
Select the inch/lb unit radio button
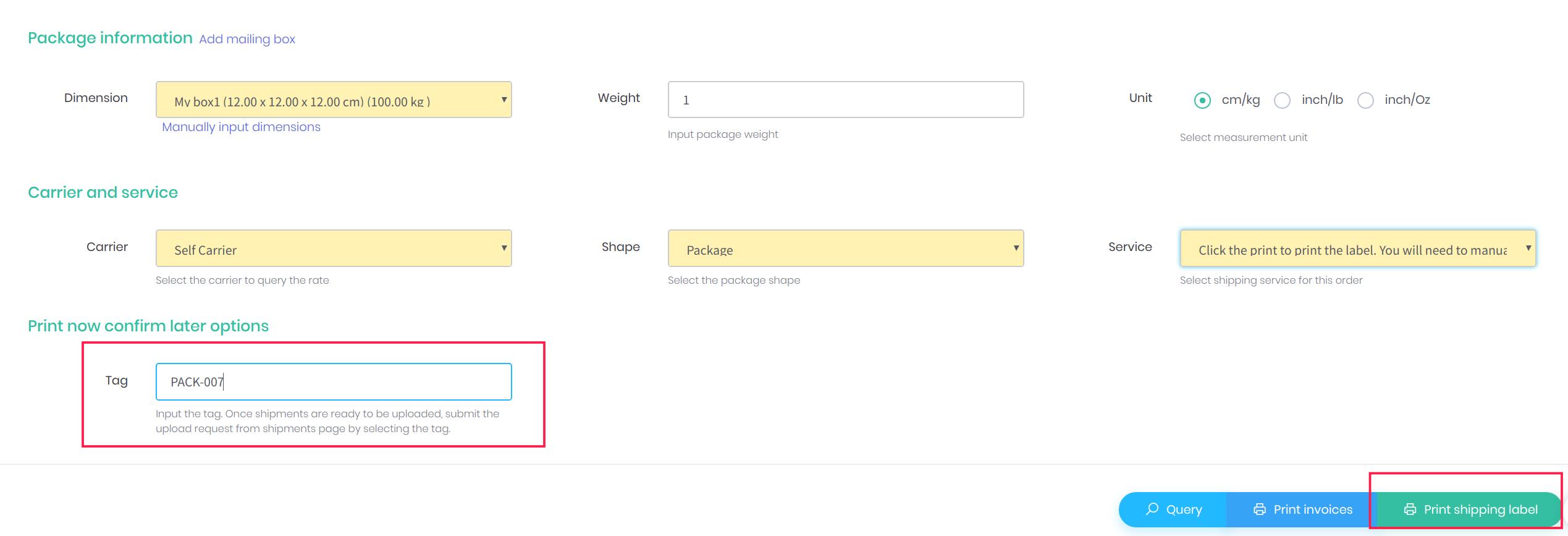pyautogui.click(x=1283, y=100)
